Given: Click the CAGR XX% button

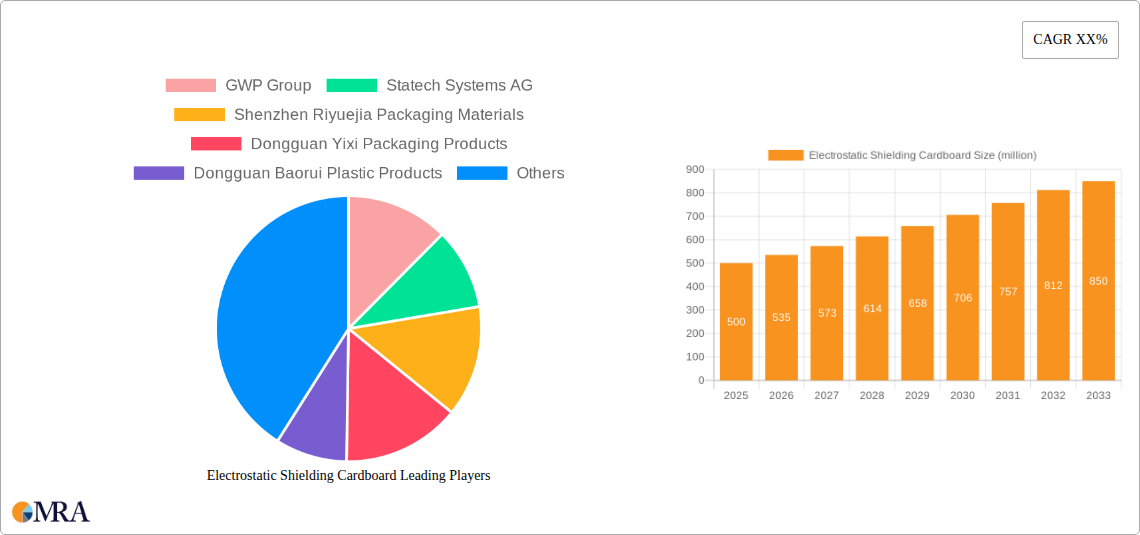Looking at the screenshot, I should click(1070, 40).
